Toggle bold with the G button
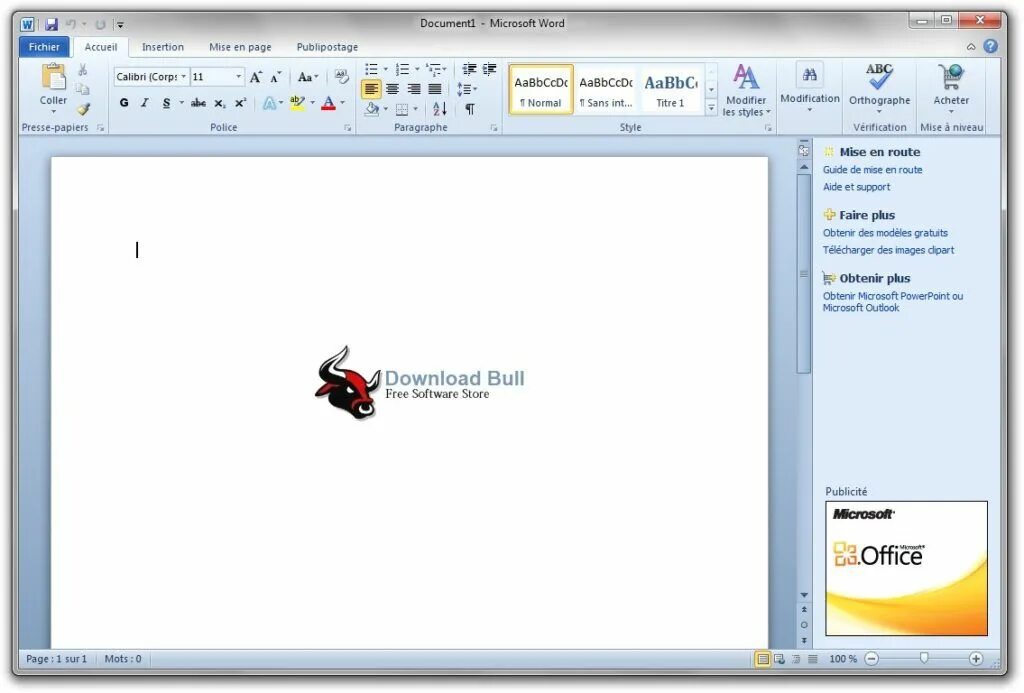Image resolution: width=1024 pixels, height=693 pixels. pos(124,103)
